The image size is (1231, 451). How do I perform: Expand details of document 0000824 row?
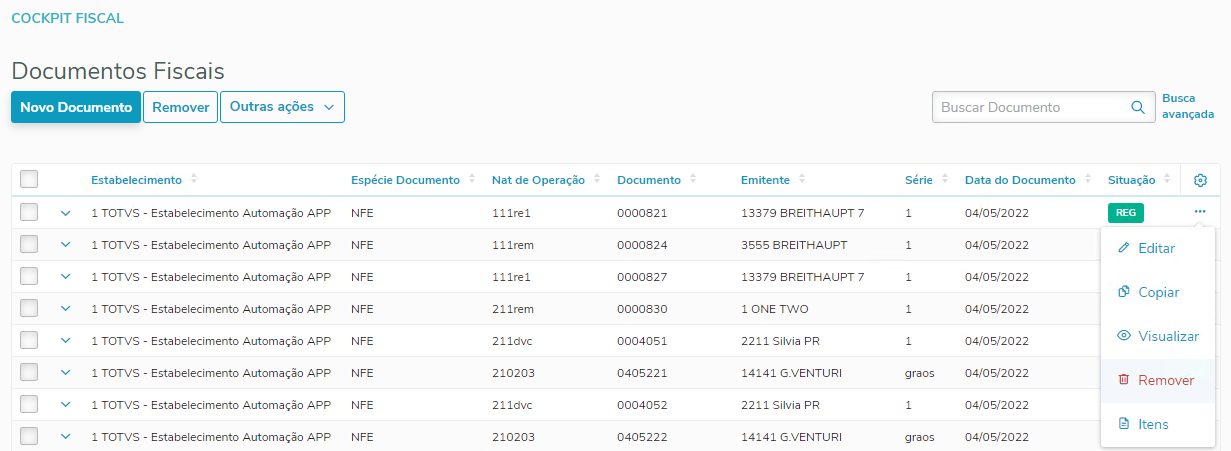coord(66,245)
